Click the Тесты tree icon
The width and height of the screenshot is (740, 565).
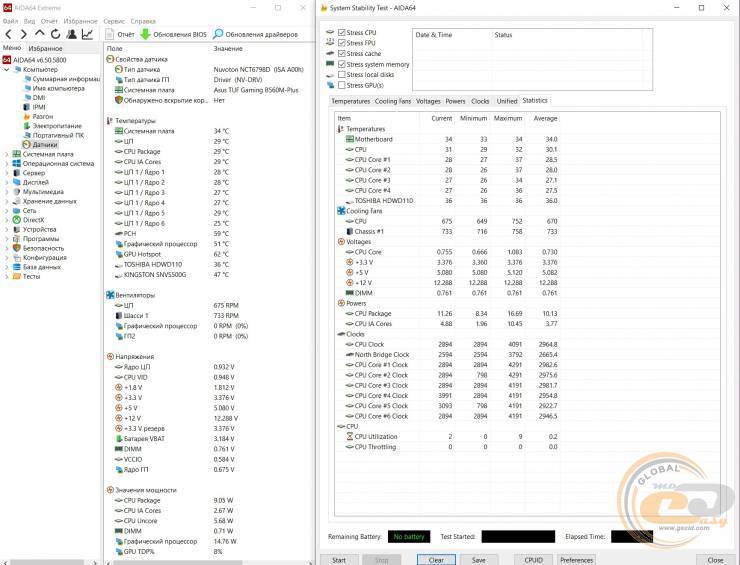(17, 277)
